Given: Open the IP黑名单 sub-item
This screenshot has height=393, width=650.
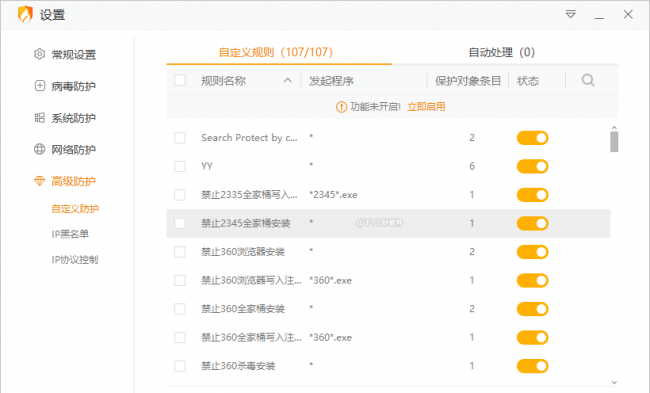Looking at the screenshot, I should coord(70,234).
